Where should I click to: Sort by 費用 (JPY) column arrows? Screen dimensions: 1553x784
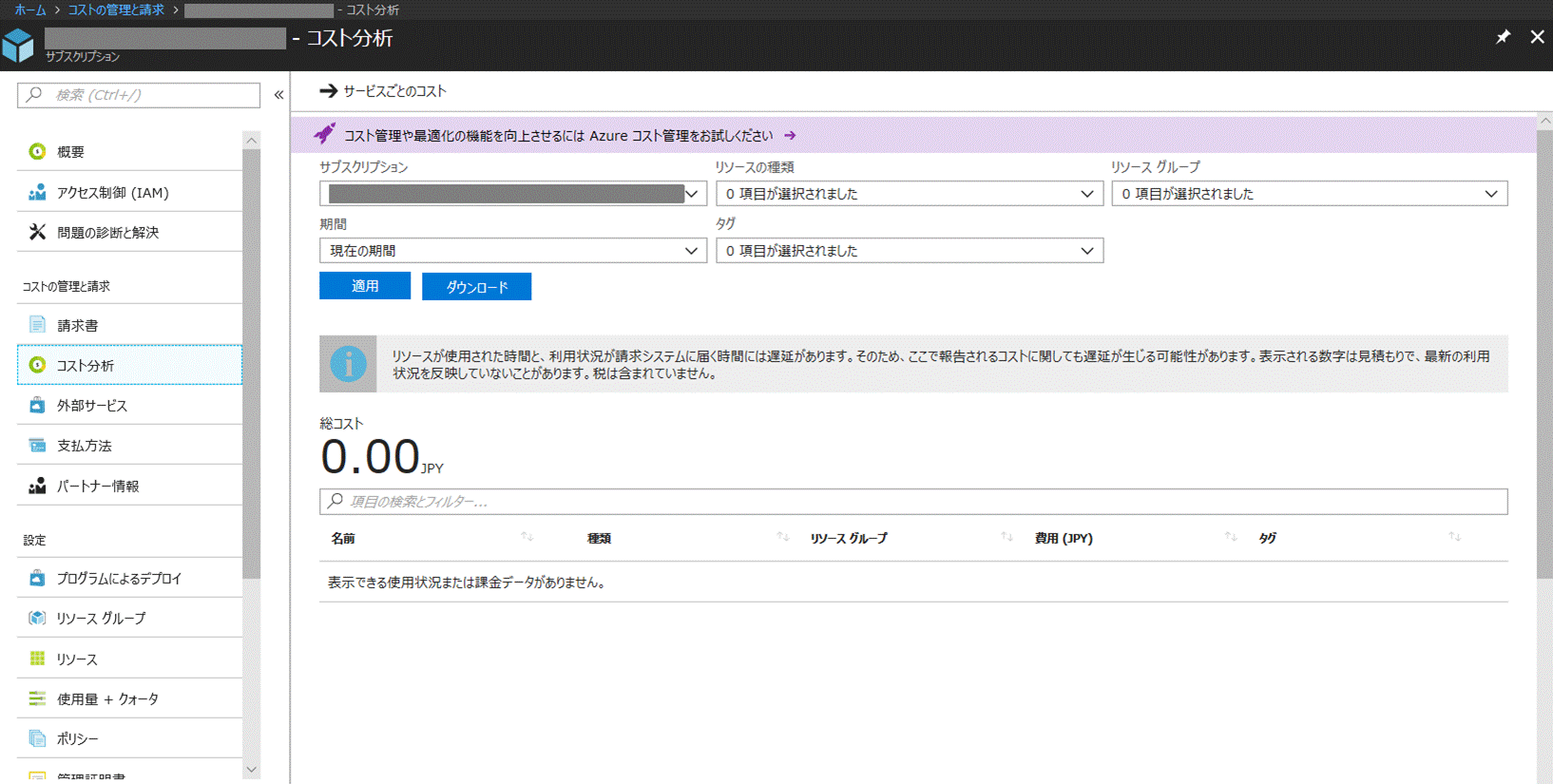coord(1231,538)
